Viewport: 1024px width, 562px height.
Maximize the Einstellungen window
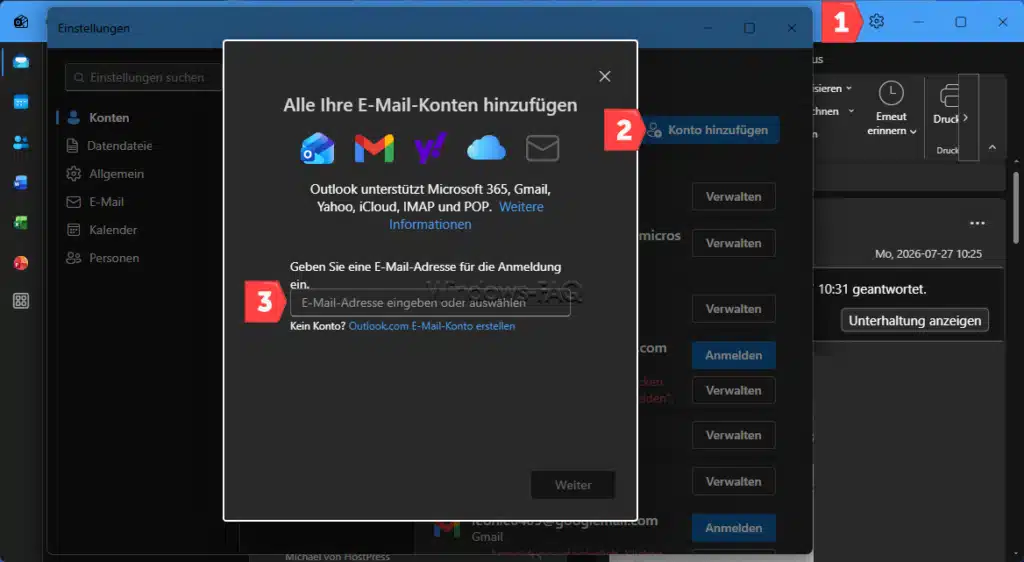pos(750,28)
